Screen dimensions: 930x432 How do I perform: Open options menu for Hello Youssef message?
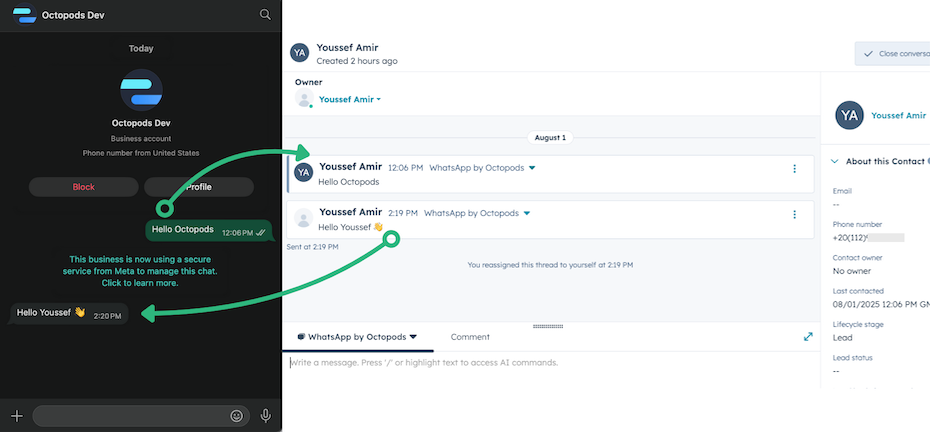click(795, 214)
